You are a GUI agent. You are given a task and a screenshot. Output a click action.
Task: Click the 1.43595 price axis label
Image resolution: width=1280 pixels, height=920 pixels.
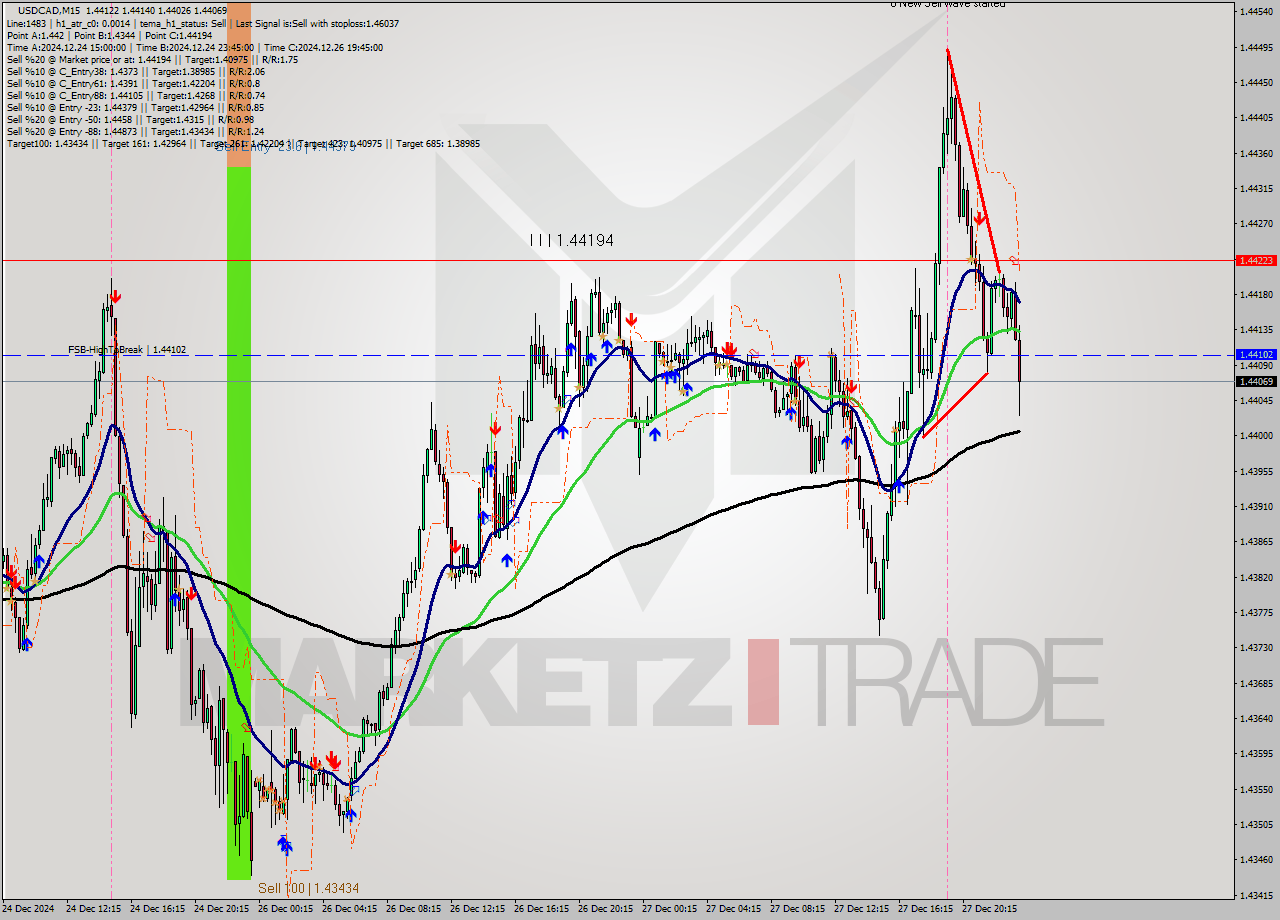(1255, 753)
